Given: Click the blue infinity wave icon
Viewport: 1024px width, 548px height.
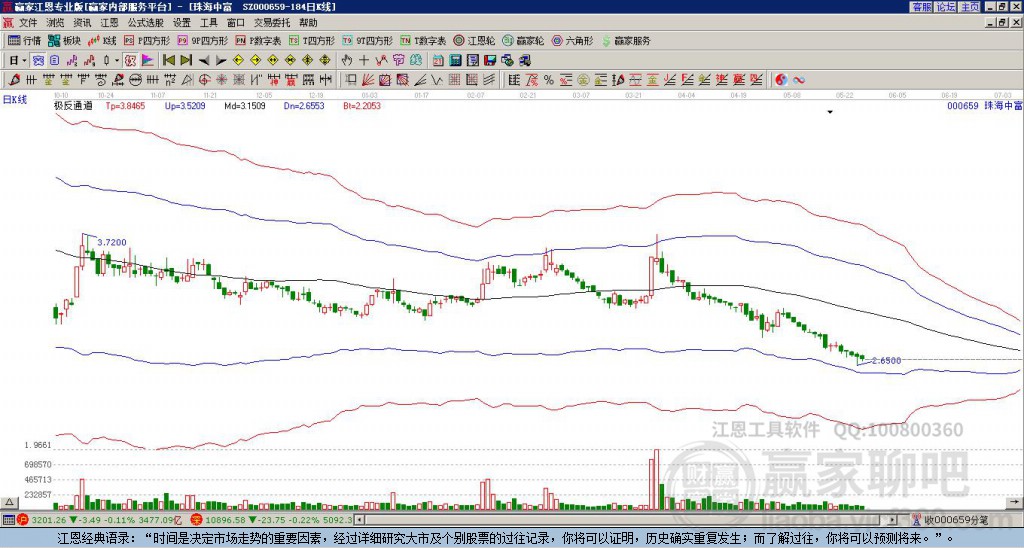Looking at the screenshot, I should (x=799, y=80).
